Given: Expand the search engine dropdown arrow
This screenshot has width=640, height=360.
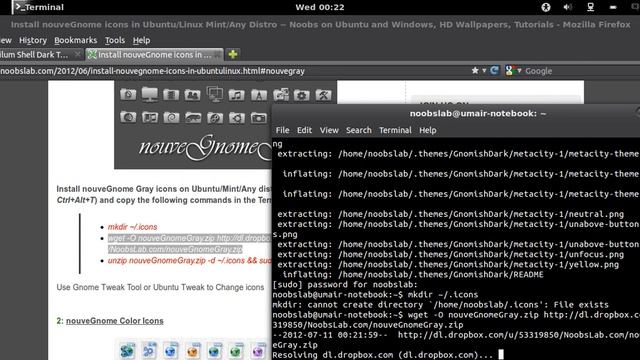Looking at the screenshot, I should (x=519, y=71).
